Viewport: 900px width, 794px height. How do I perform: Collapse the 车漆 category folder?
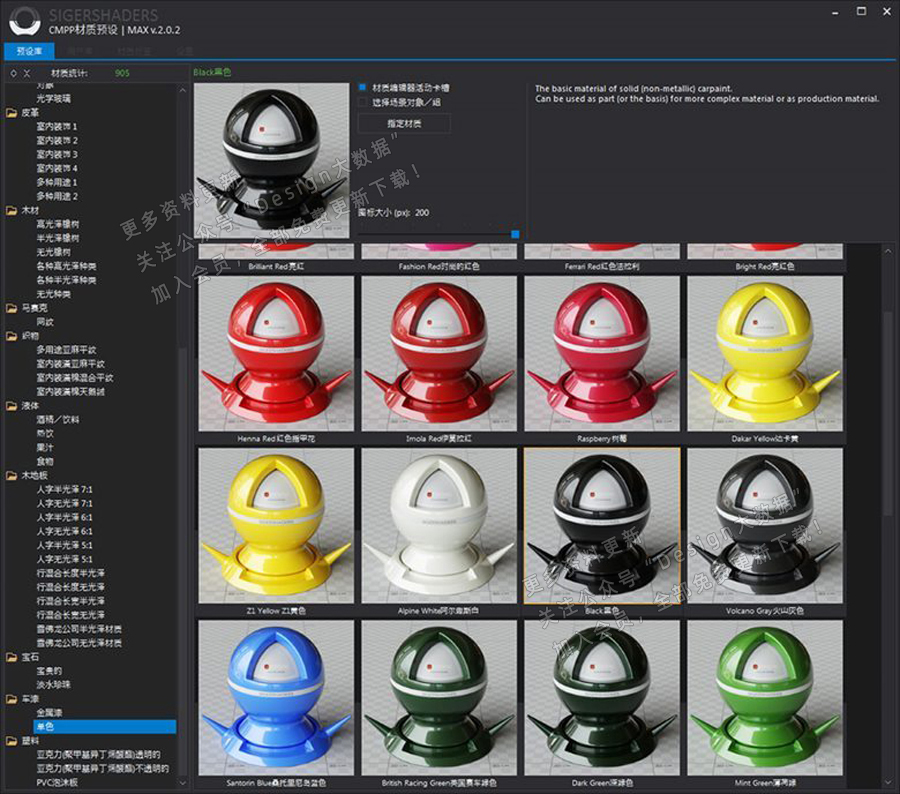[x=12, y=699]
